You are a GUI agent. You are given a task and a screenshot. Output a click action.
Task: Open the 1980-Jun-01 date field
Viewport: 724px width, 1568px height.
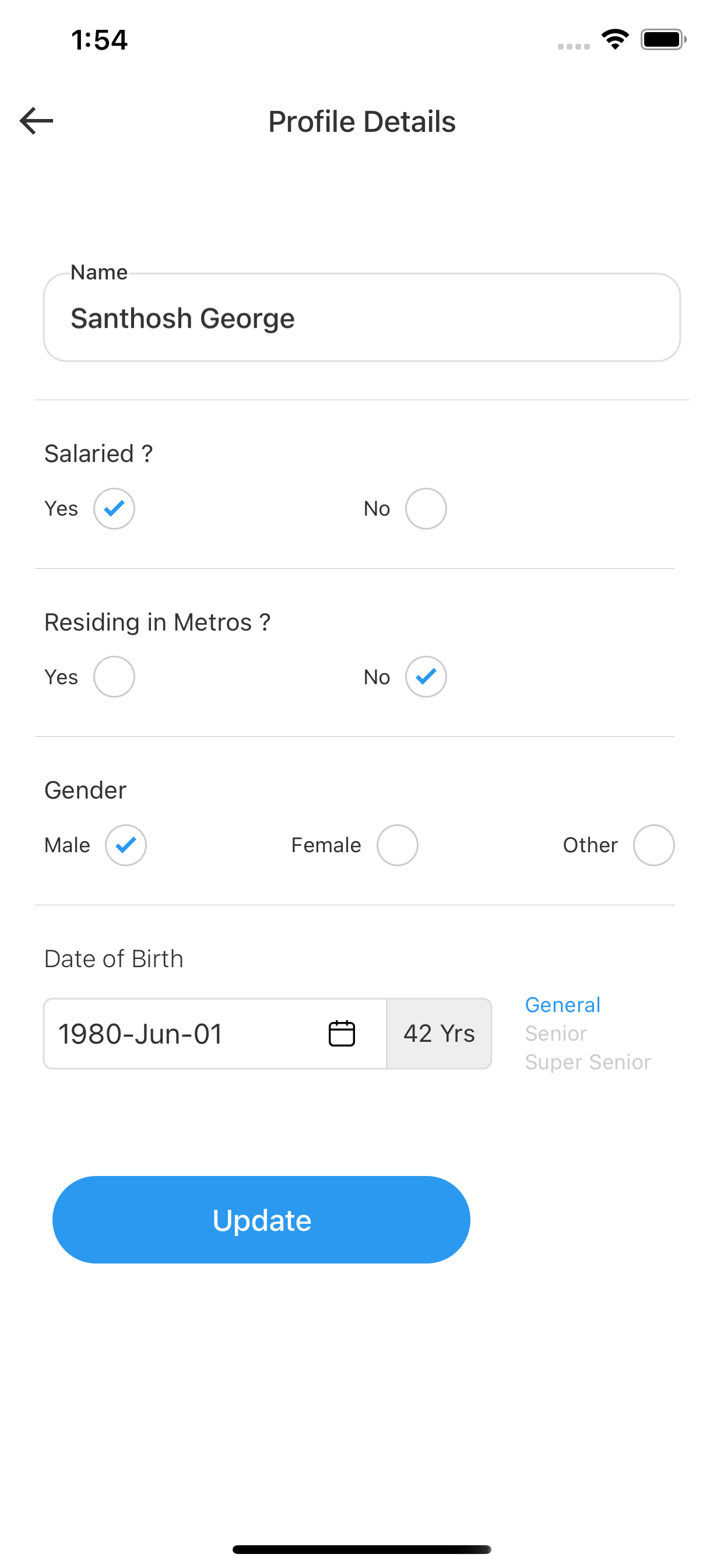pos(215,1033)
